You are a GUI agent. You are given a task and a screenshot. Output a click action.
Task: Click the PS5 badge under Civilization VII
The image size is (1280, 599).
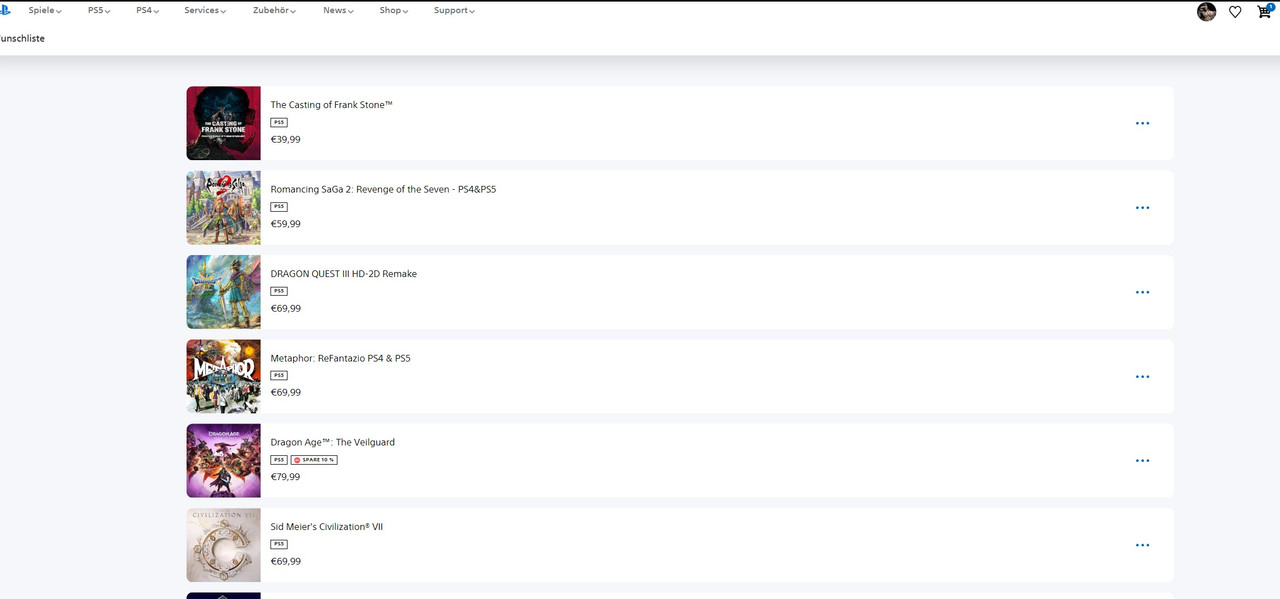[279, 544]
